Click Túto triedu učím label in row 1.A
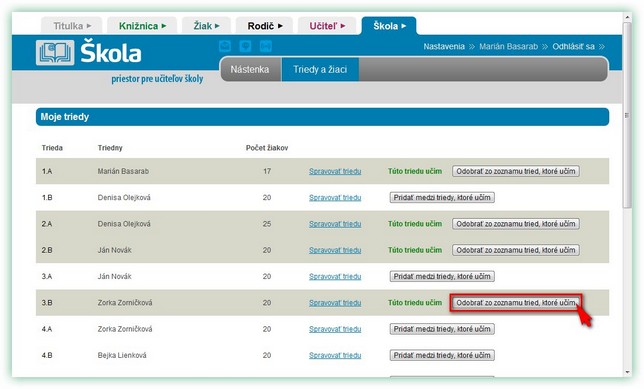 point(415,171)
